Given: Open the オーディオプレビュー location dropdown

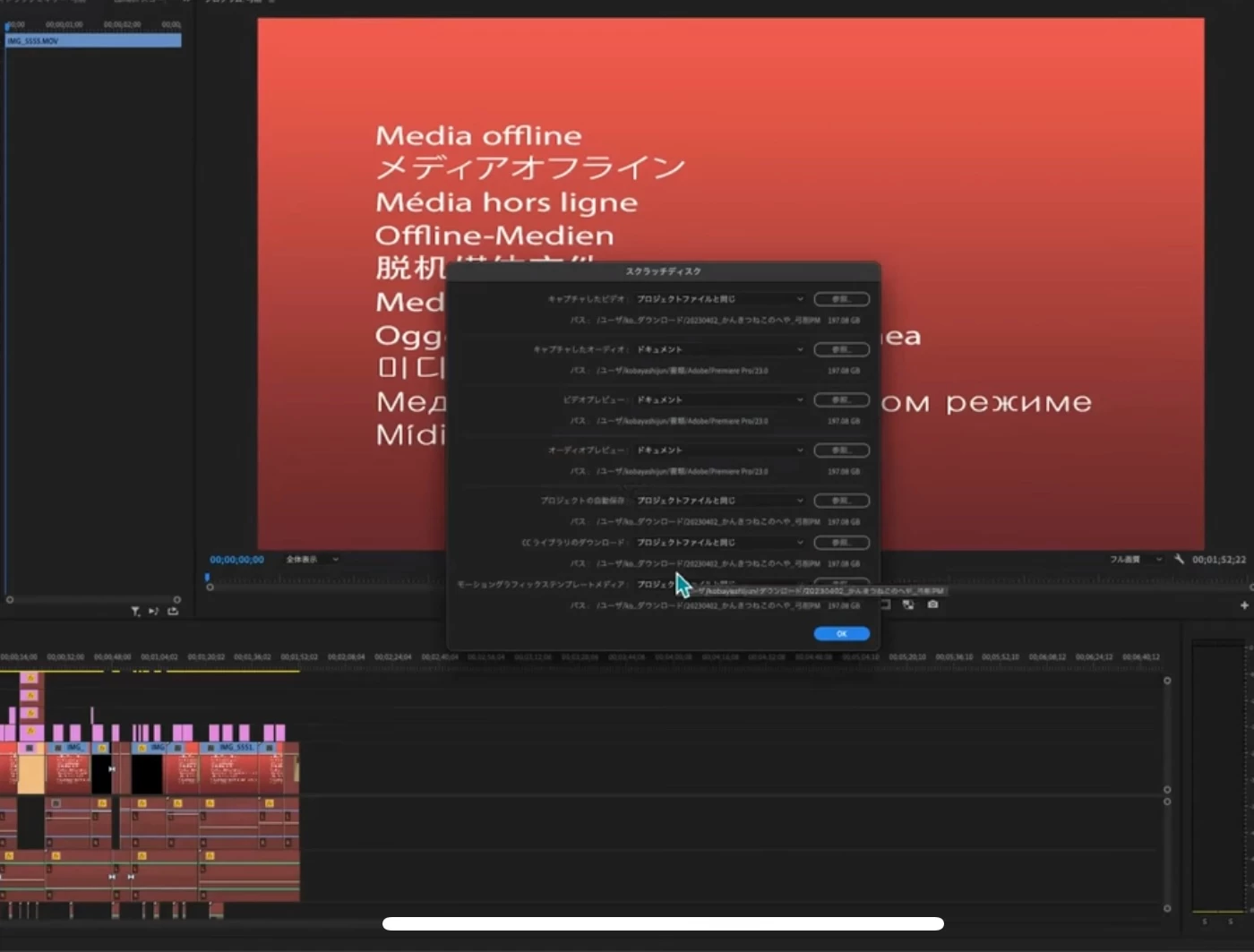Looking at the screenshot, I should (x=719, y=450).
